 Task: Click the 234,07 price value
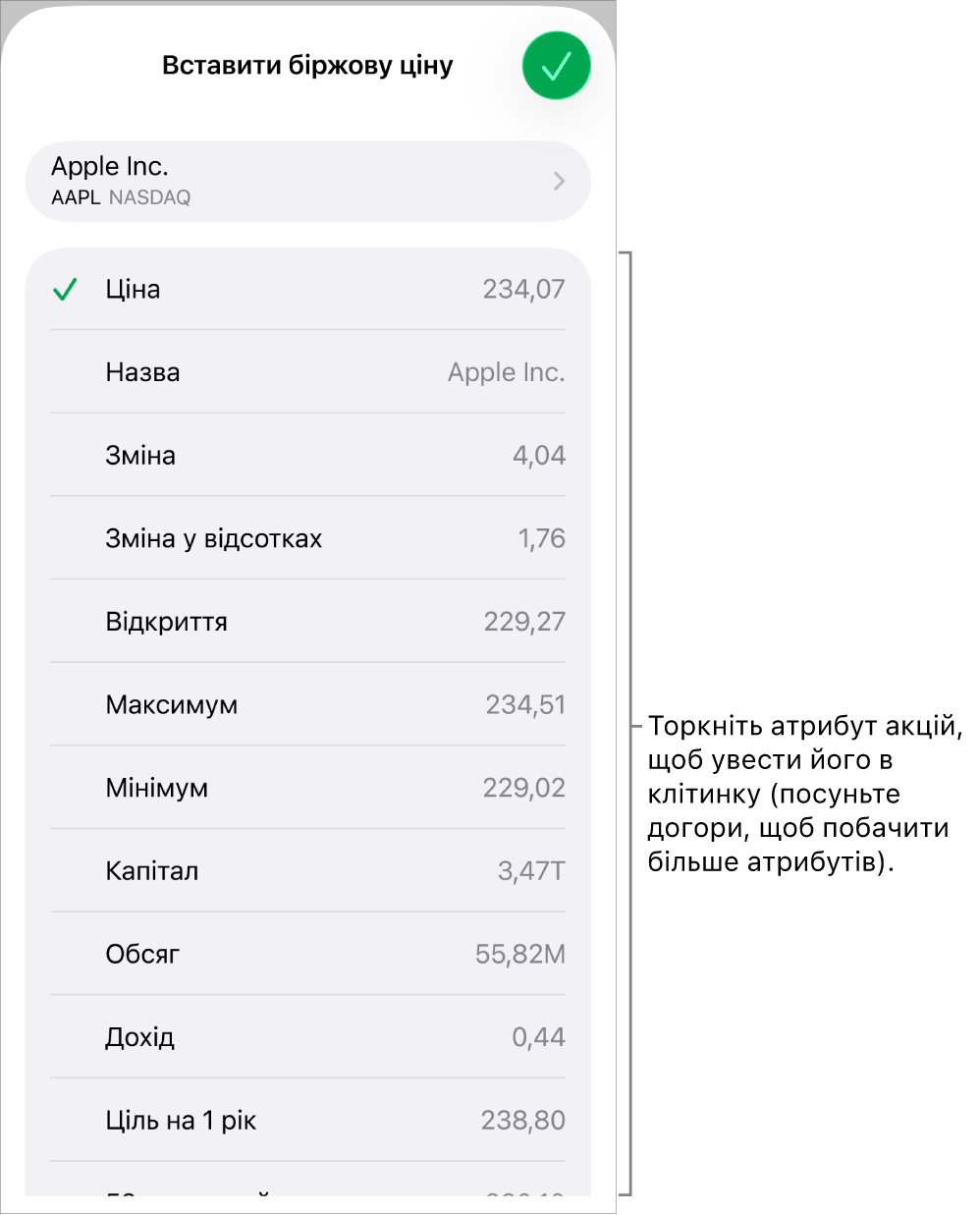point(523,289)
